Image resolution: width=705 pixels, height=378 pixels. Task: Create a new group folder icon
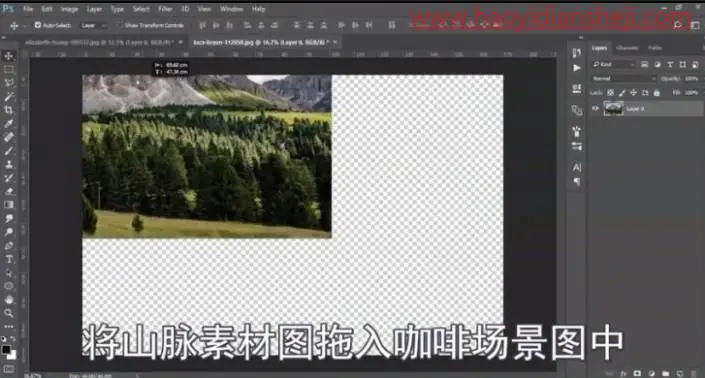tap(665, 374)
